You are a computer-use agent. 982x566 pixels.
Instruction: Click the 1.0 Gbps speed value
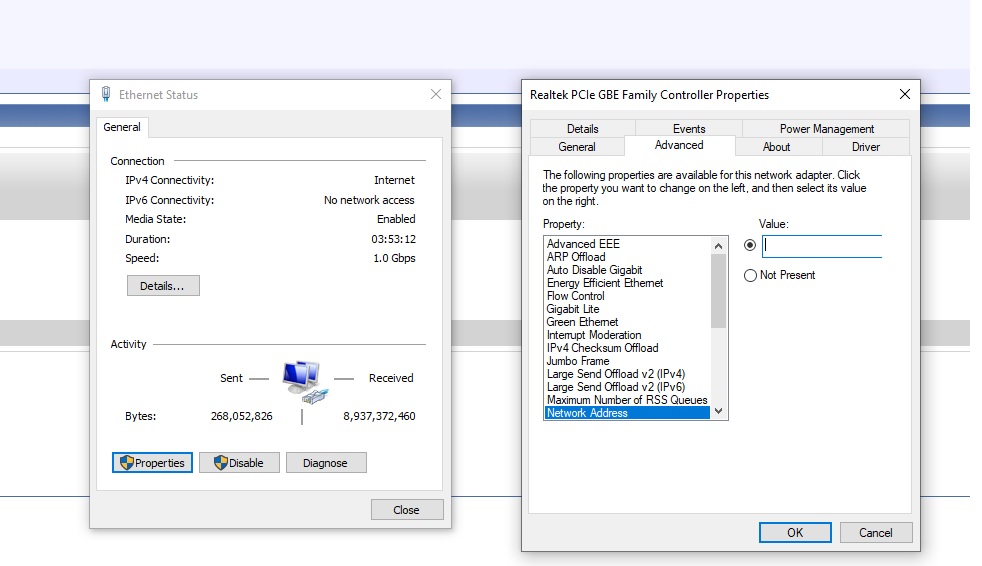394,258
